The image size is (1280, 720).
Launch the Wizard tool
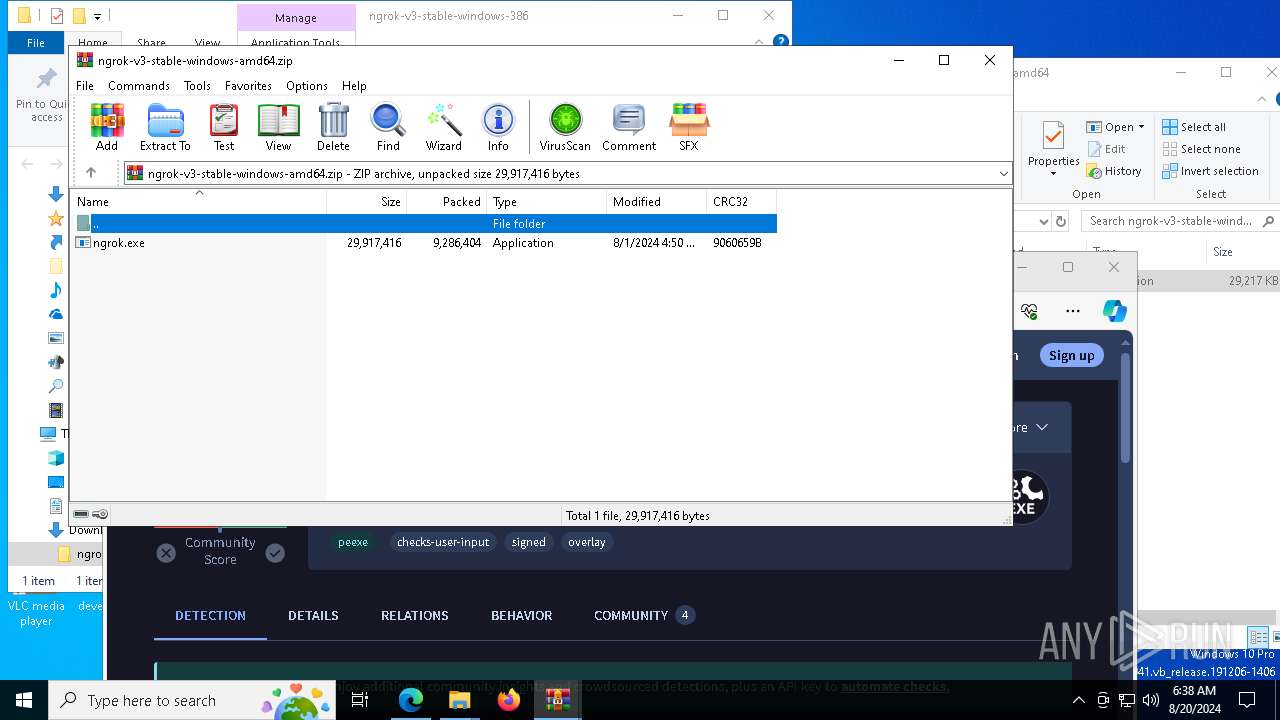click(x=443, y=127)
